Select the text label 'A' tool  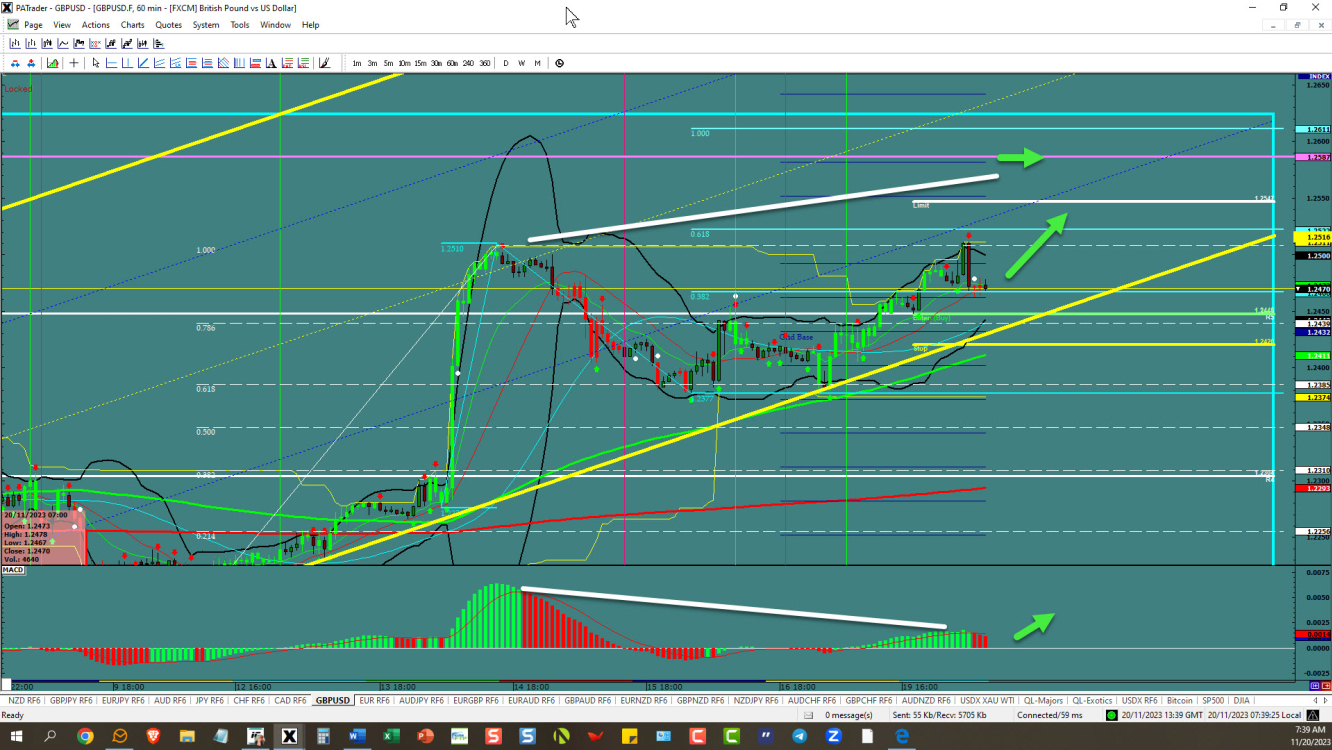click(x=271, y=63)
